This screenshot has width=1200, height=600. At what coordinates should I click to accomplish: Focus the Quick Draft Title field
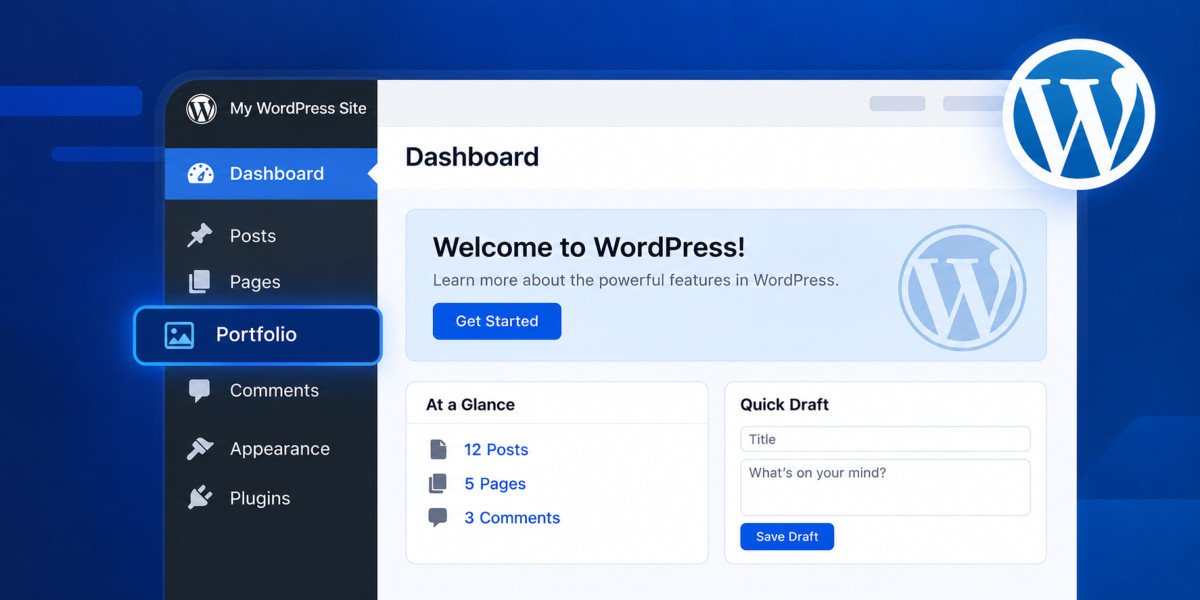point(885,439)
